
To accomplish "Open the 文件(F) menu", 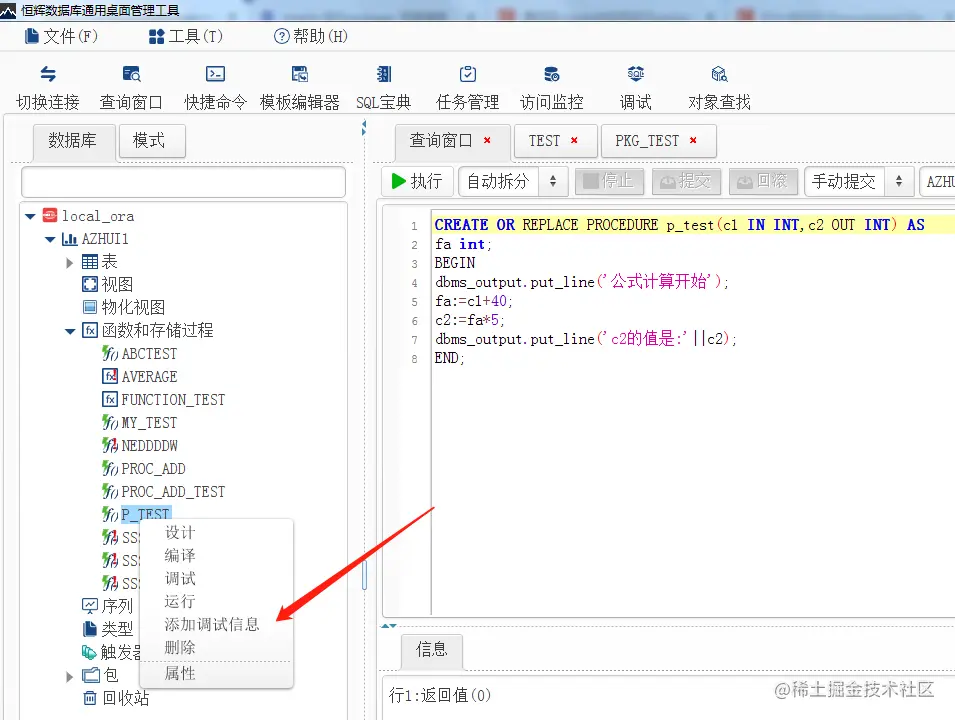I will [x=61, y=37].
